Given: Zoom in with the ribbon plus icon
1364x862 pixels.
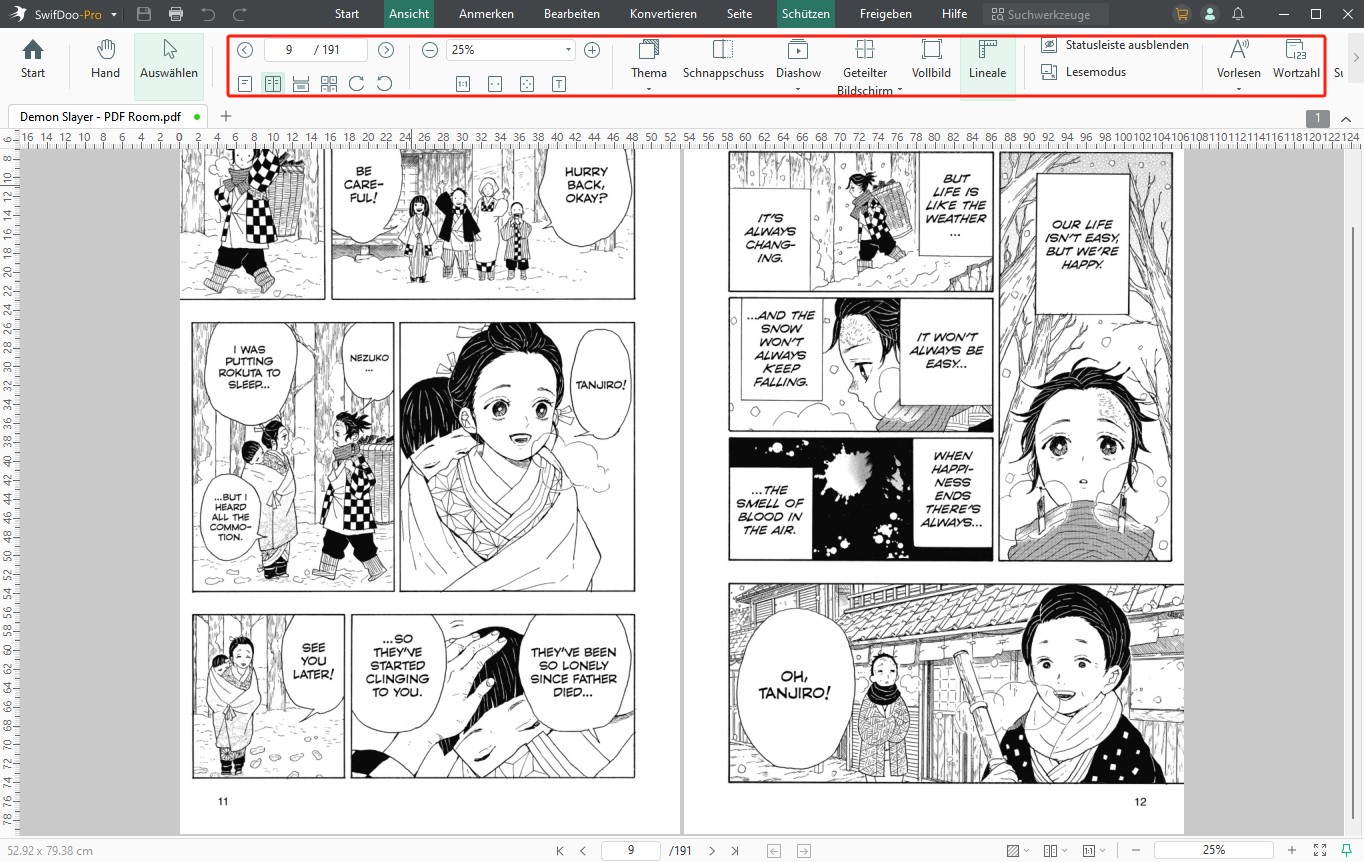Looking at the screenshot, I should 592,50.
